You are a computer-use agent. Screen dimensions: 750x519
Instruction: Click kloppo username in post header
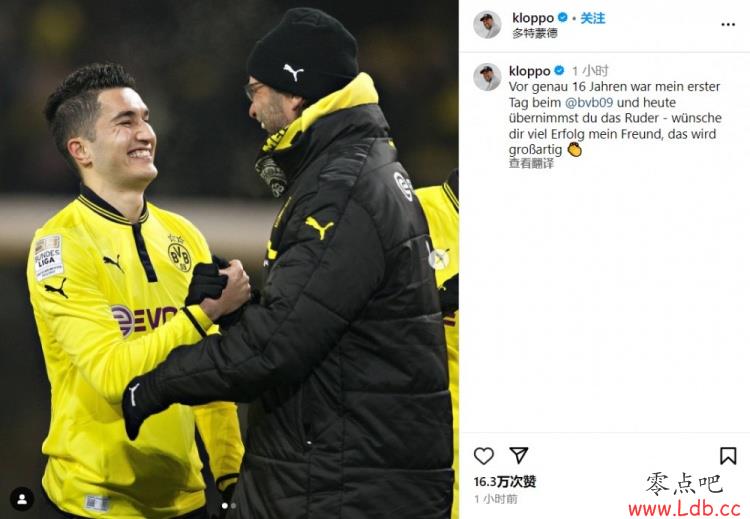point(533,18)
